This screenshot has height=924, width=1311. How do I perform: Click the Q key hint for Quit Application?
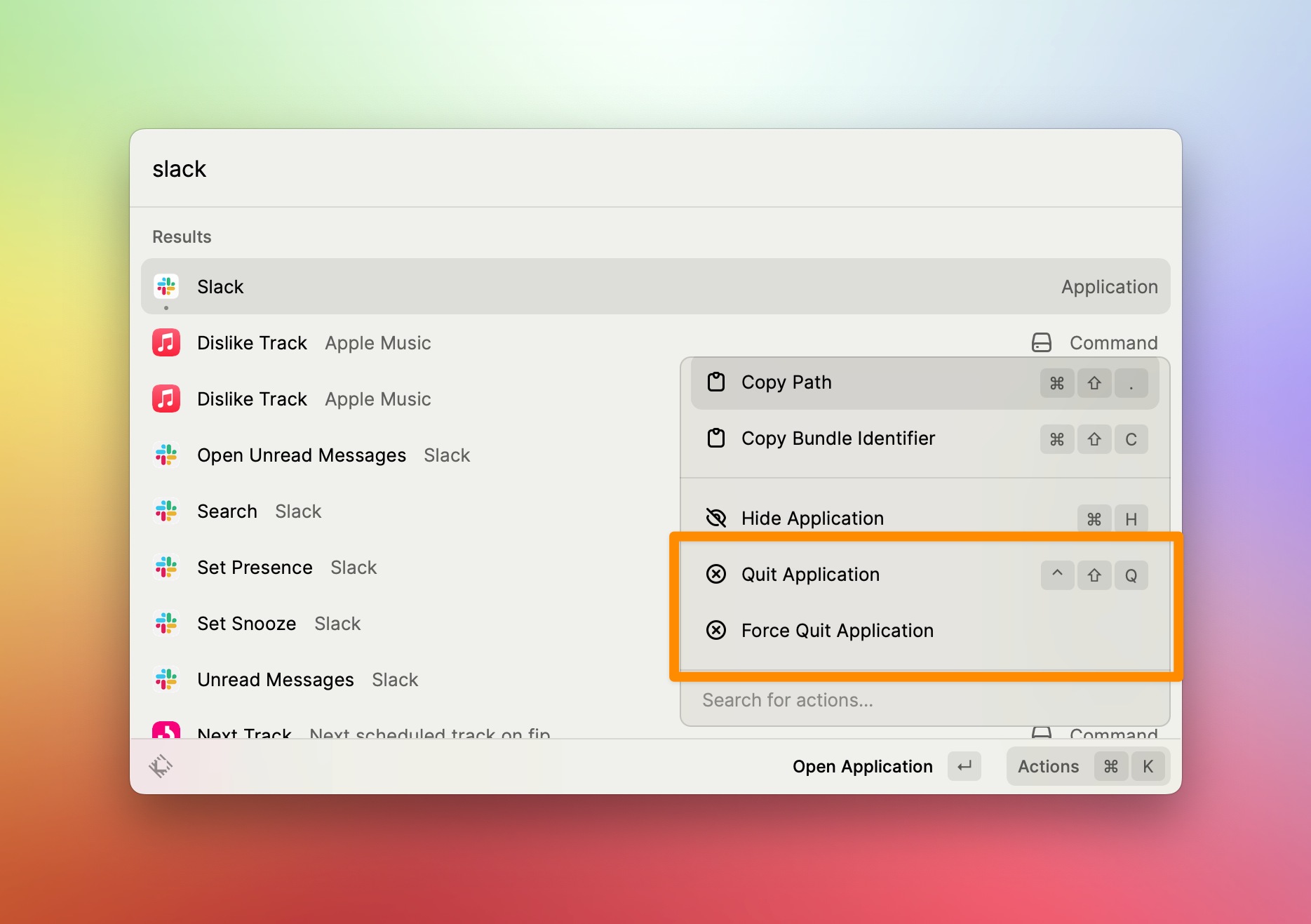(x=1131, y=575)
